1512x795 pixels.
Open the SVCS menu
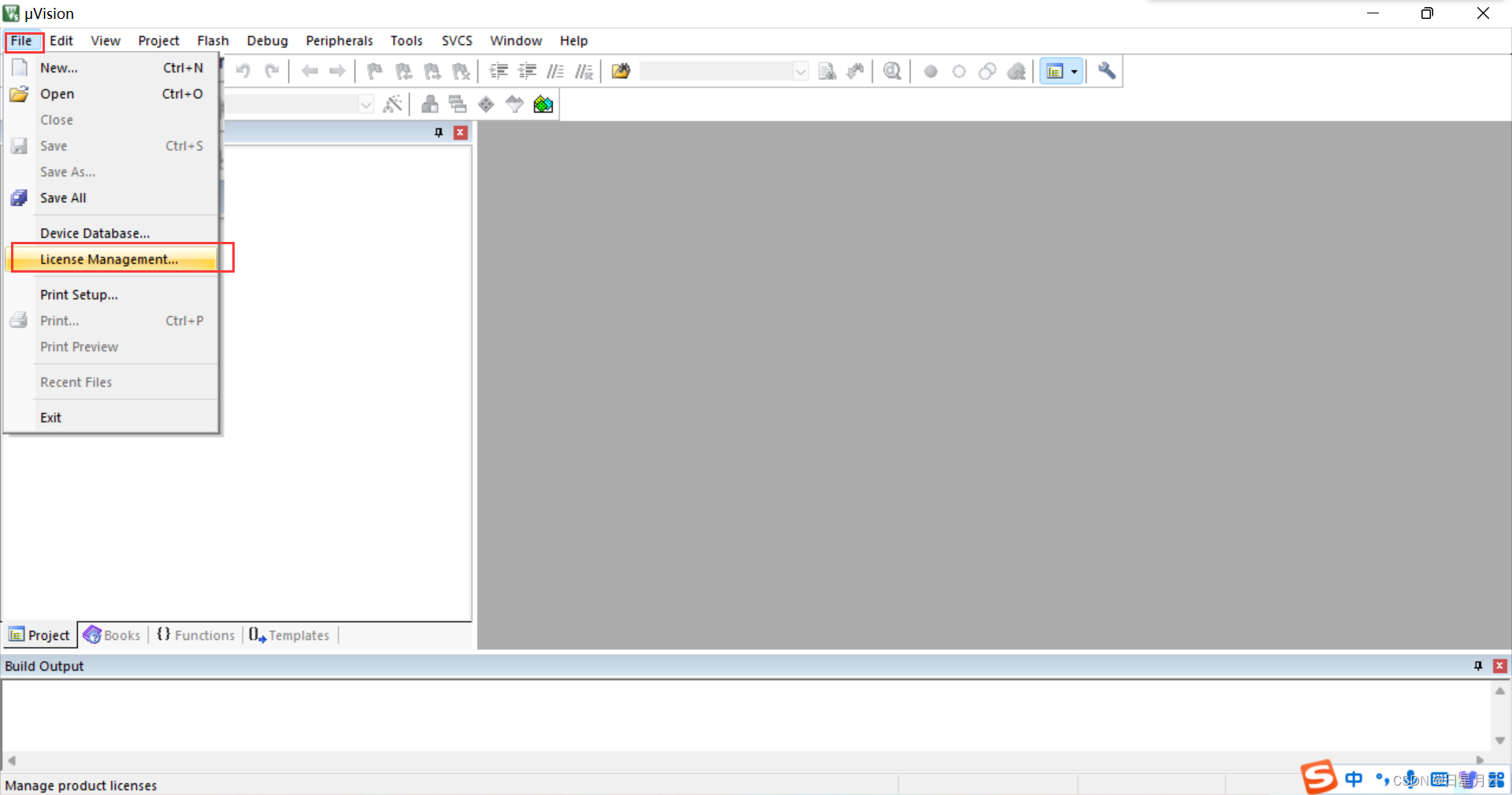(458, 41)
